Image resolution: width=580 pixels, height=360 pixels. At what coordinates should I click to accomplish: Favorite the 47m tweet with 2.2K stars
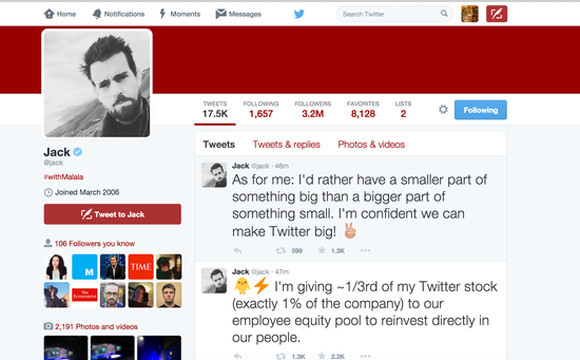point(322,356)
